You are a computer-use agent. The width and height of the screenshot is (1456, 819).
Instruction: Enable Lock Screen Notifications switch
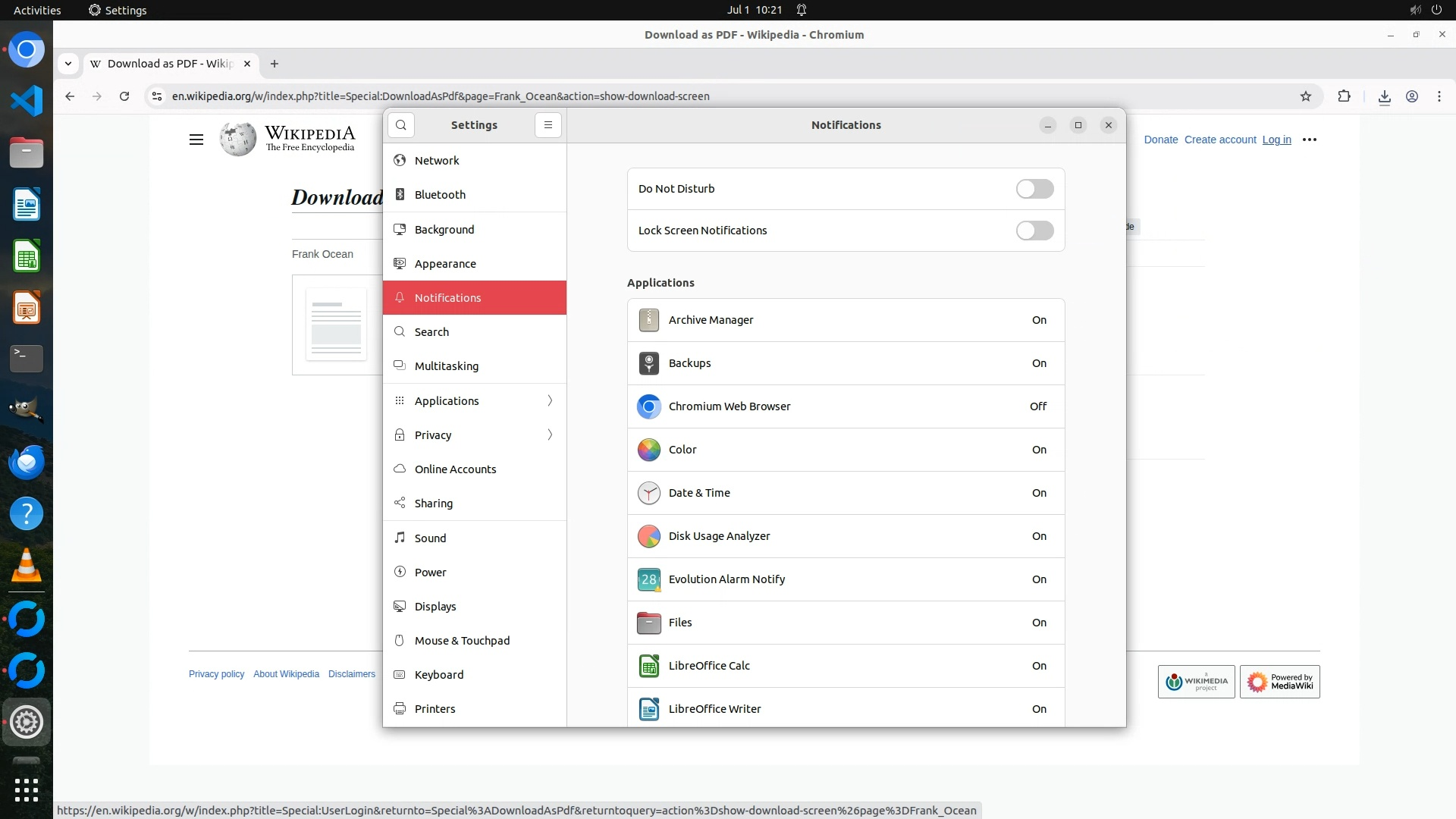point(1034,231)
